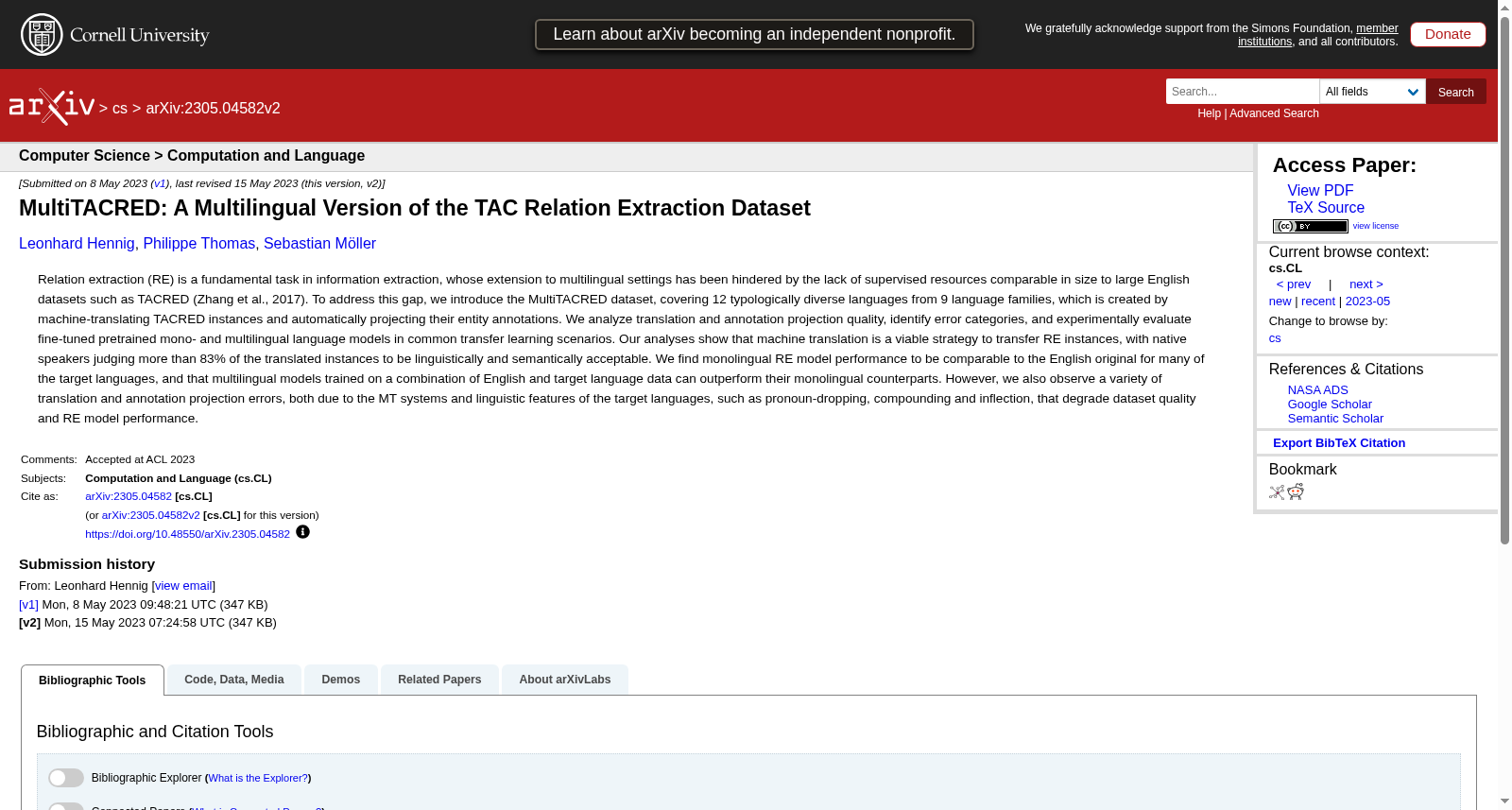1512x810 pixels.
Task: Open the Advanced Search link
Action: coord(1274,113)
